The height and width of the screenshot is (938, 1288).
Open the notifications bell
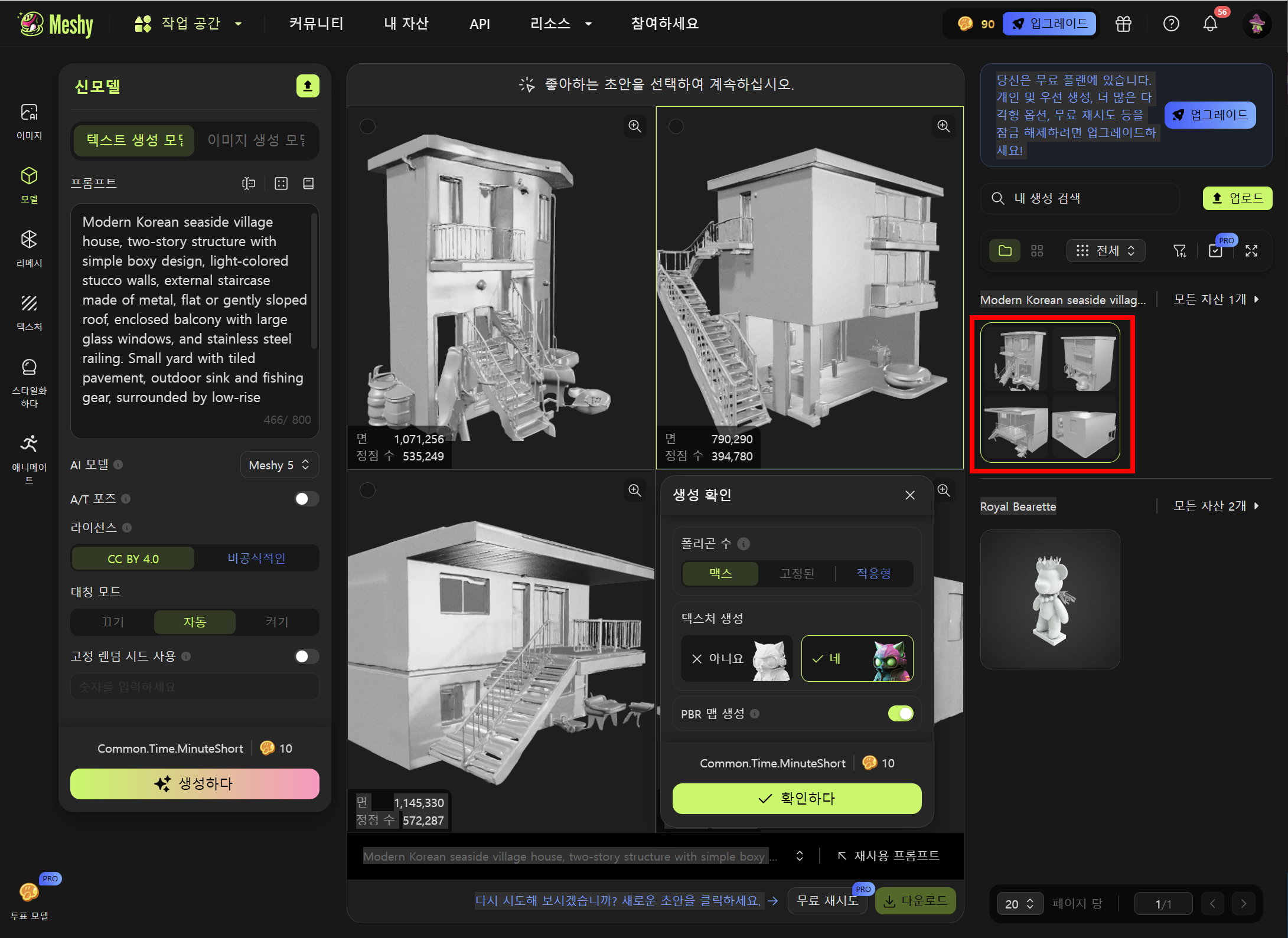(1210, 24)
